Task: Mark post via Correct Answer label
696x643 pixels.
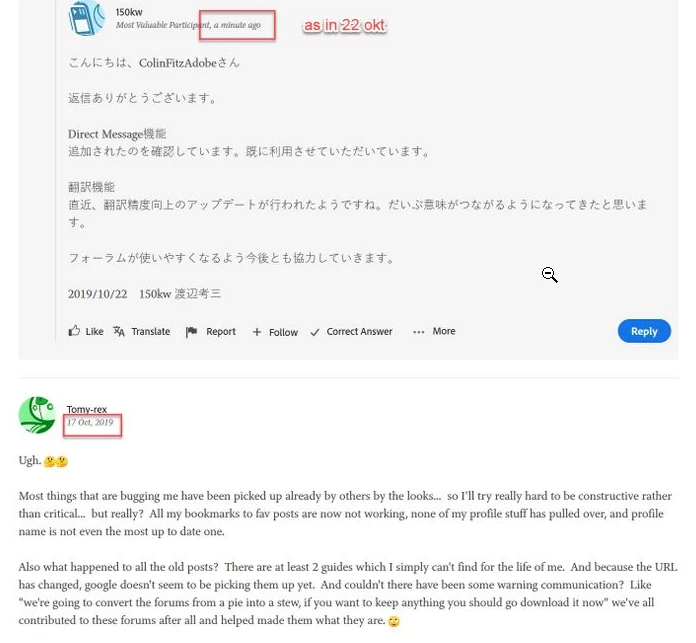Action: (360, 331)
